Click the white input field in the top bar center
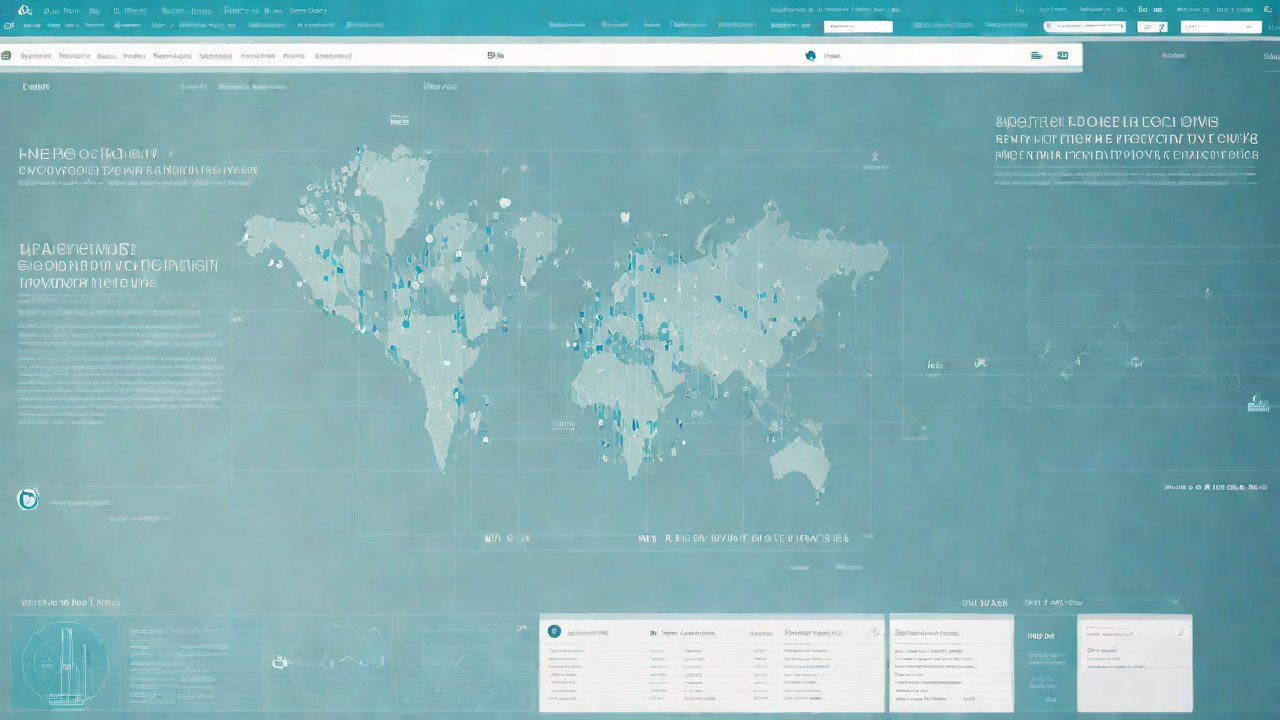Screen dimensions: 1280x720 (858, 26)
